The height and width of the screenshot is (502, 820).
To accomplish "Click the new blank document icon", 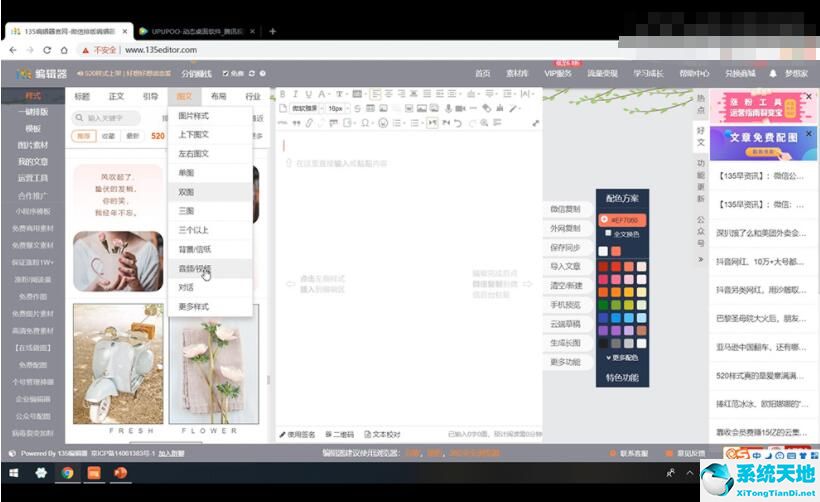I will [283, 108].
